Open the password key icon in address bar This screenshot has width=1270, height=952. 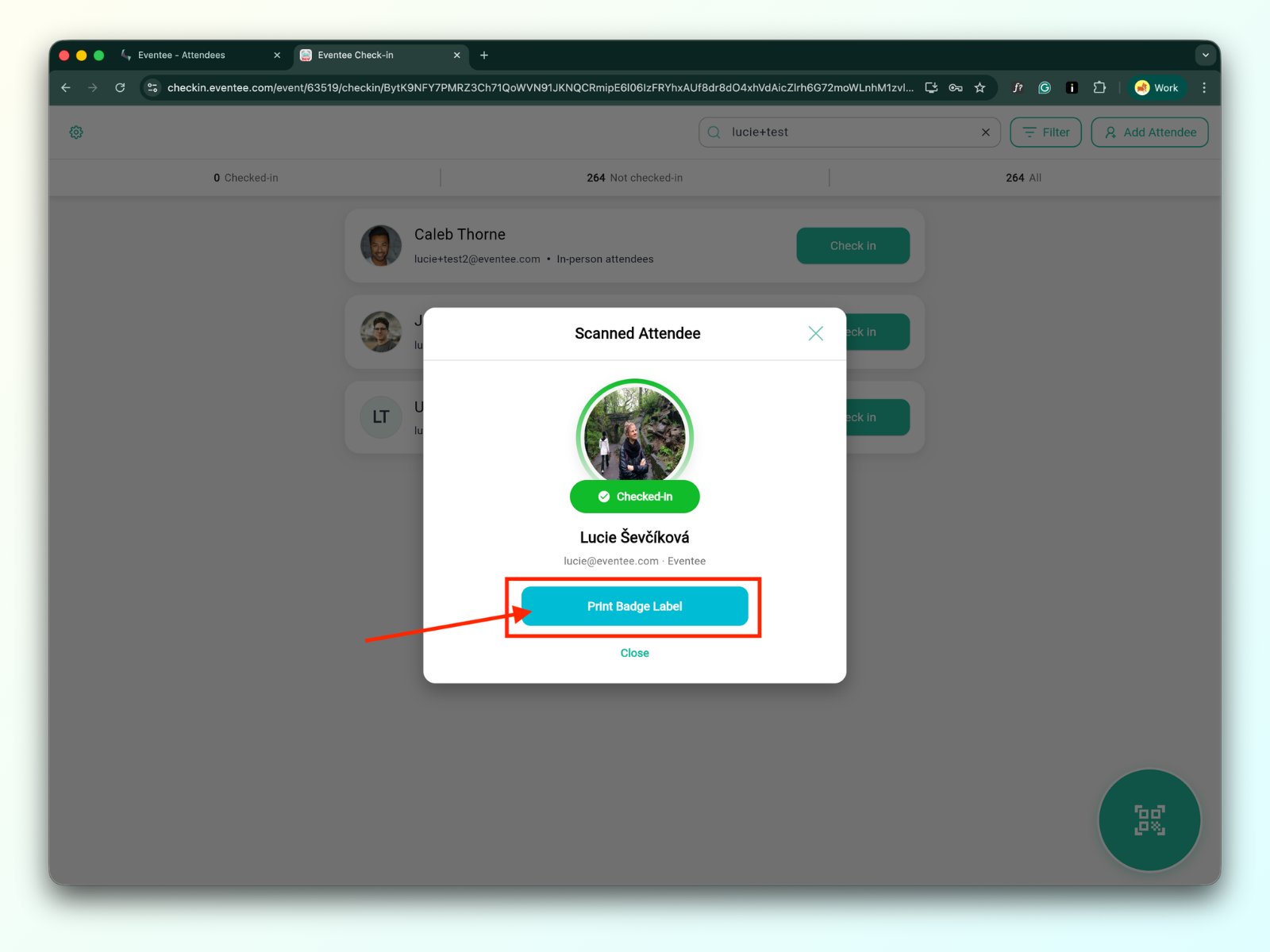956,88
